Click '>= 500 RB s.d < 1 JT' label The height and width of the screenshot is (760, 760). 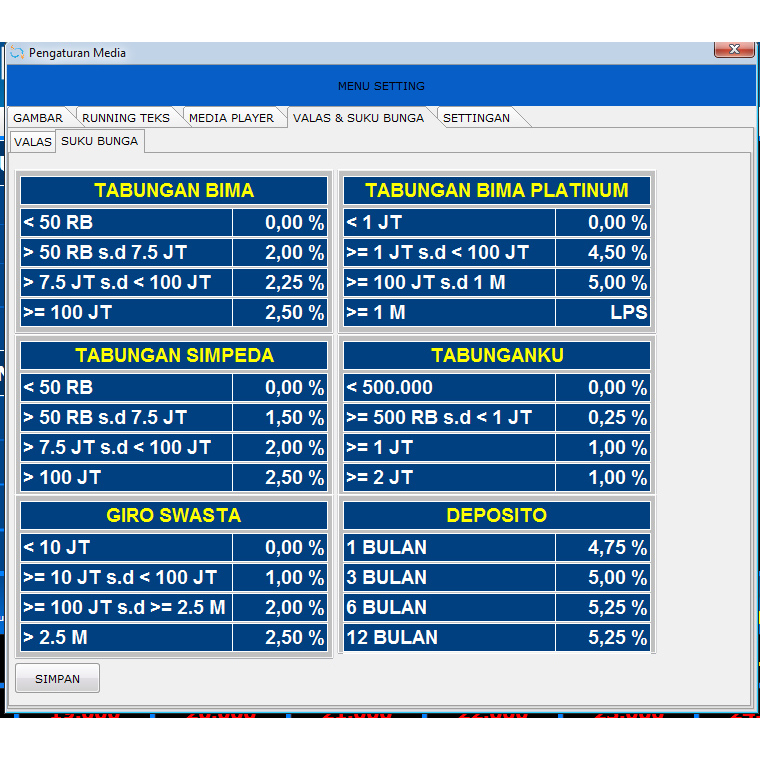[449, 417]
